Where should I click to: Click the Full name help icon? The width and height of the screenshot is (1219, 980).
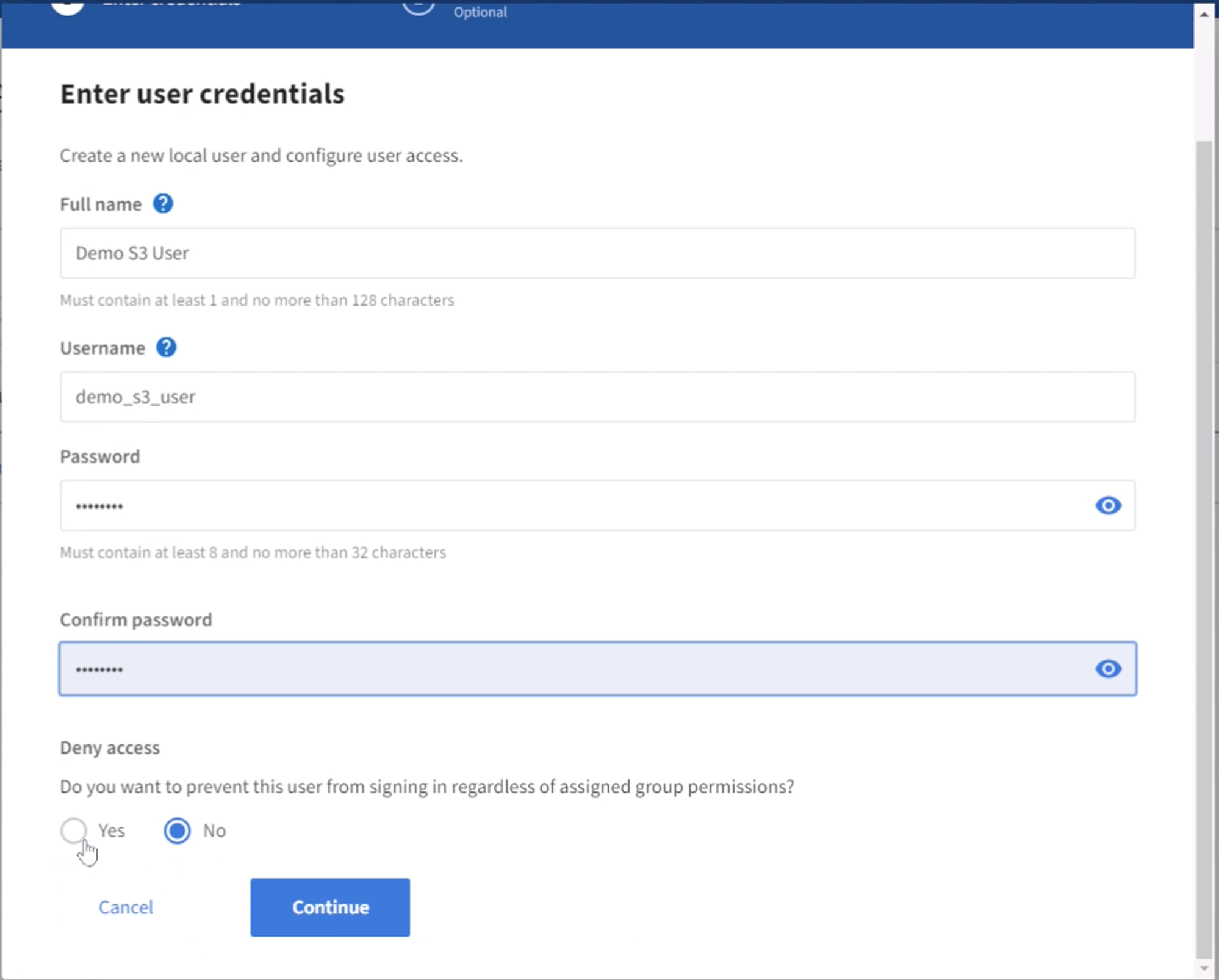pos(163,204)
